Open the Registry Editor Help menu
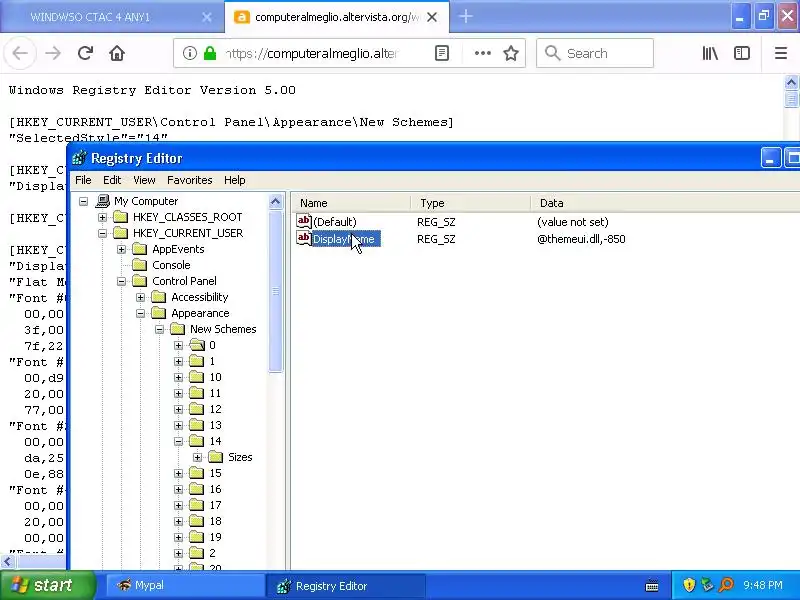 [235, 180]
